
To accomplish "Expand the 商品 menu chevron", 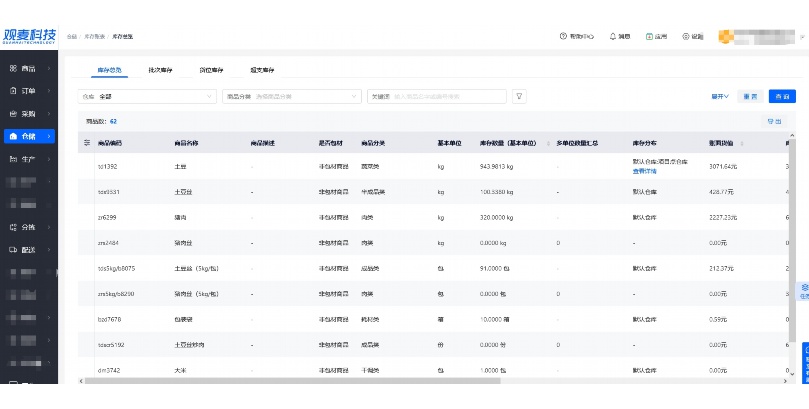I will click(49, 68).
